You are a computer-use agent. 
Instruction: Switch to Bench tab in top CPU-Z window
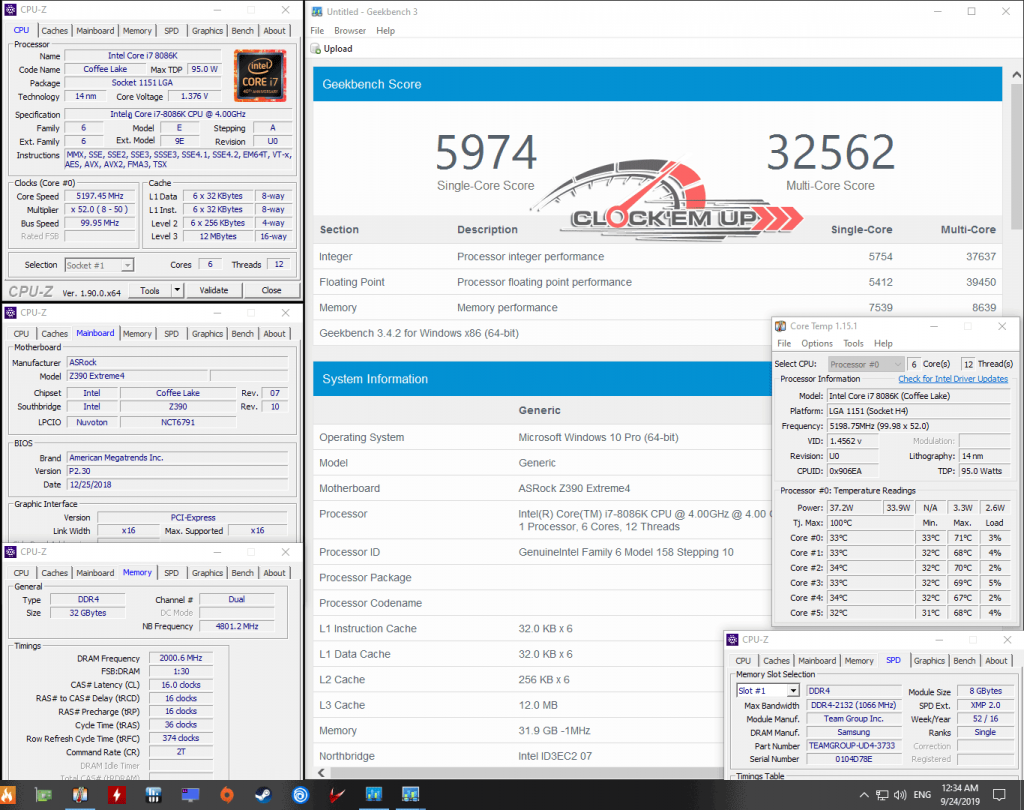tap(243, 31)
